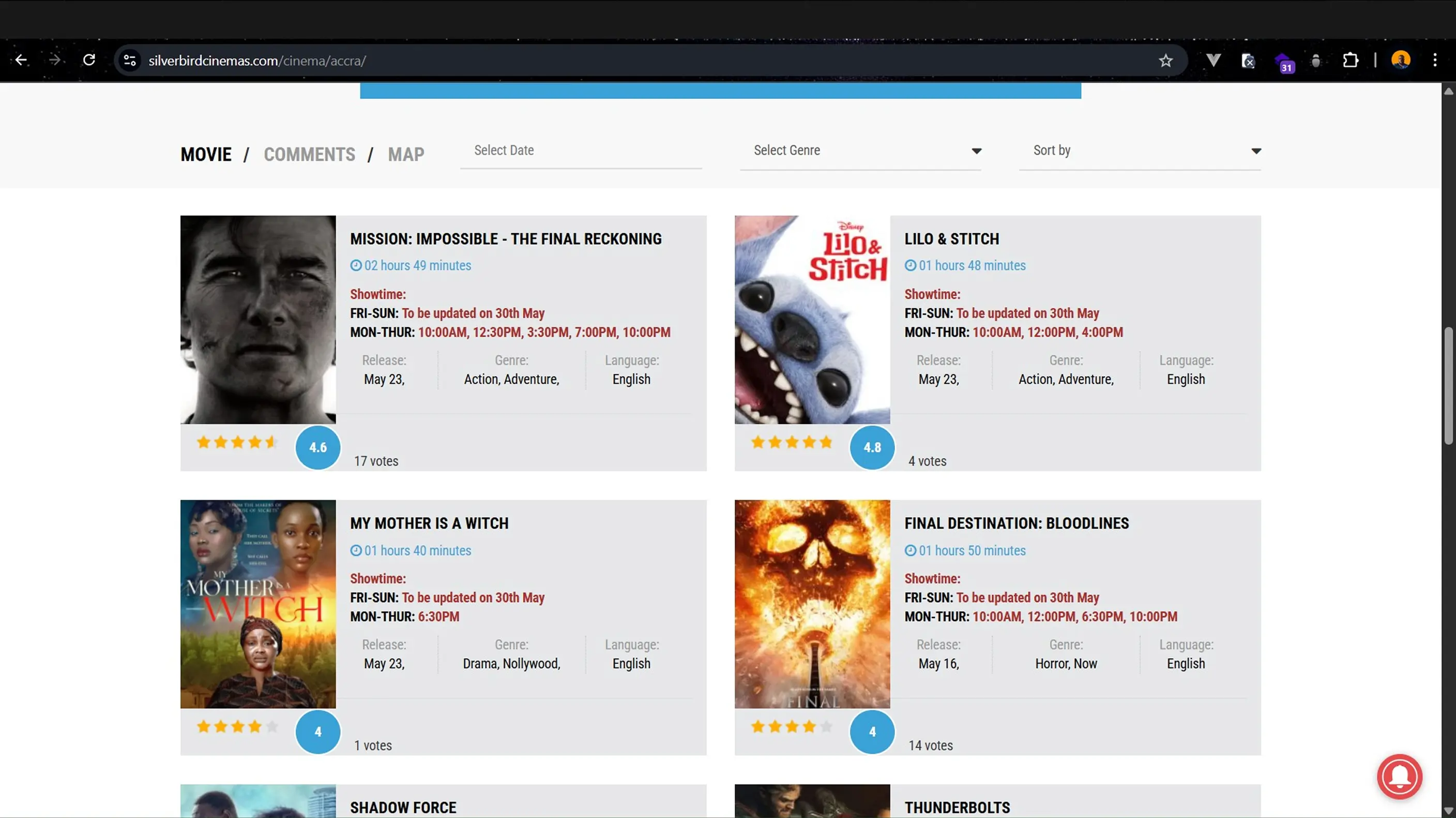The image size is (1456, 818).
Task: Click the scrollbar up arrow
Action: click(x=1448, y=91)
